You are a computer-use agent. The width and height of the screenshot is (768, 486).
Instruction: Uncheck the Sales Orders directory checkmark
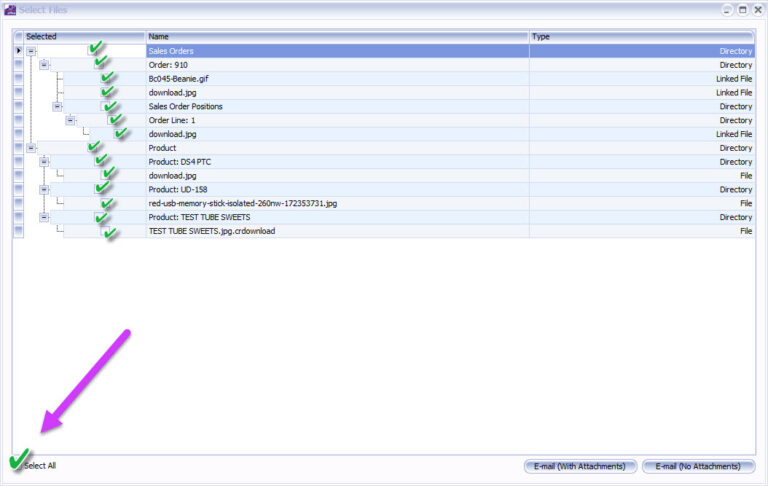click(x=96, y=49)
